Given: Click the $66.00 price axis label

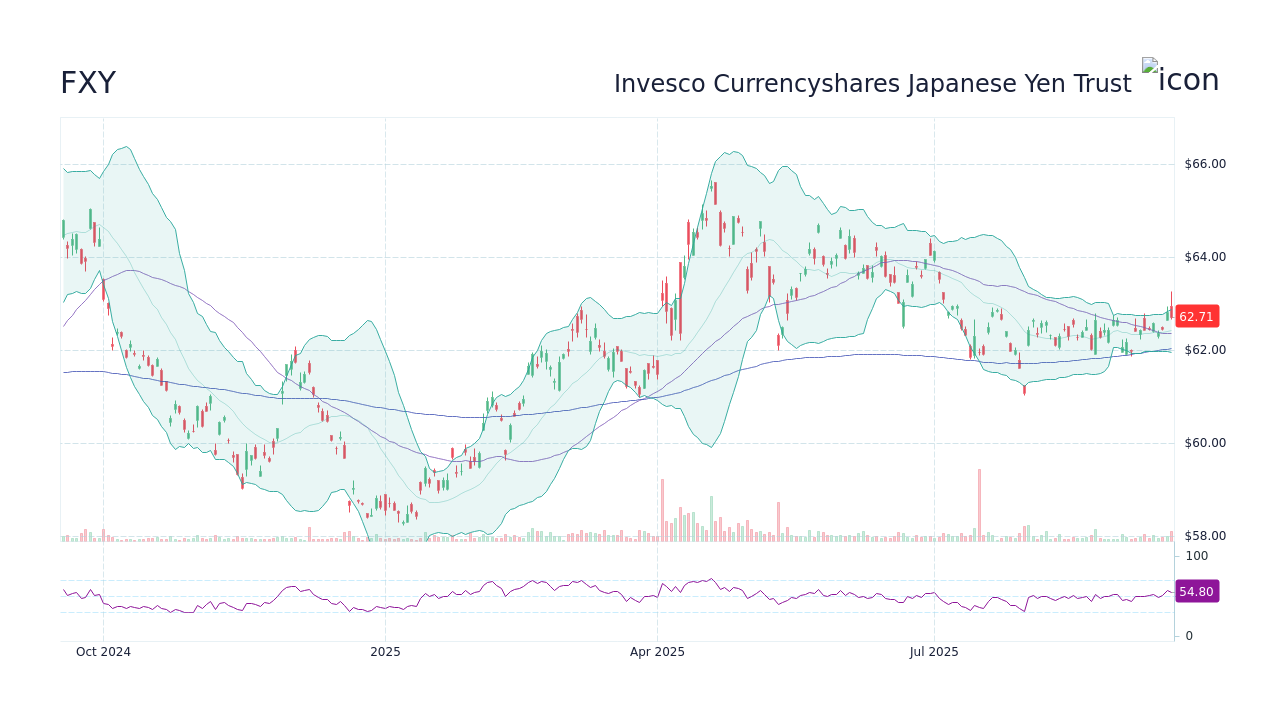Looking at the screenshot, I should [1205, 164].
